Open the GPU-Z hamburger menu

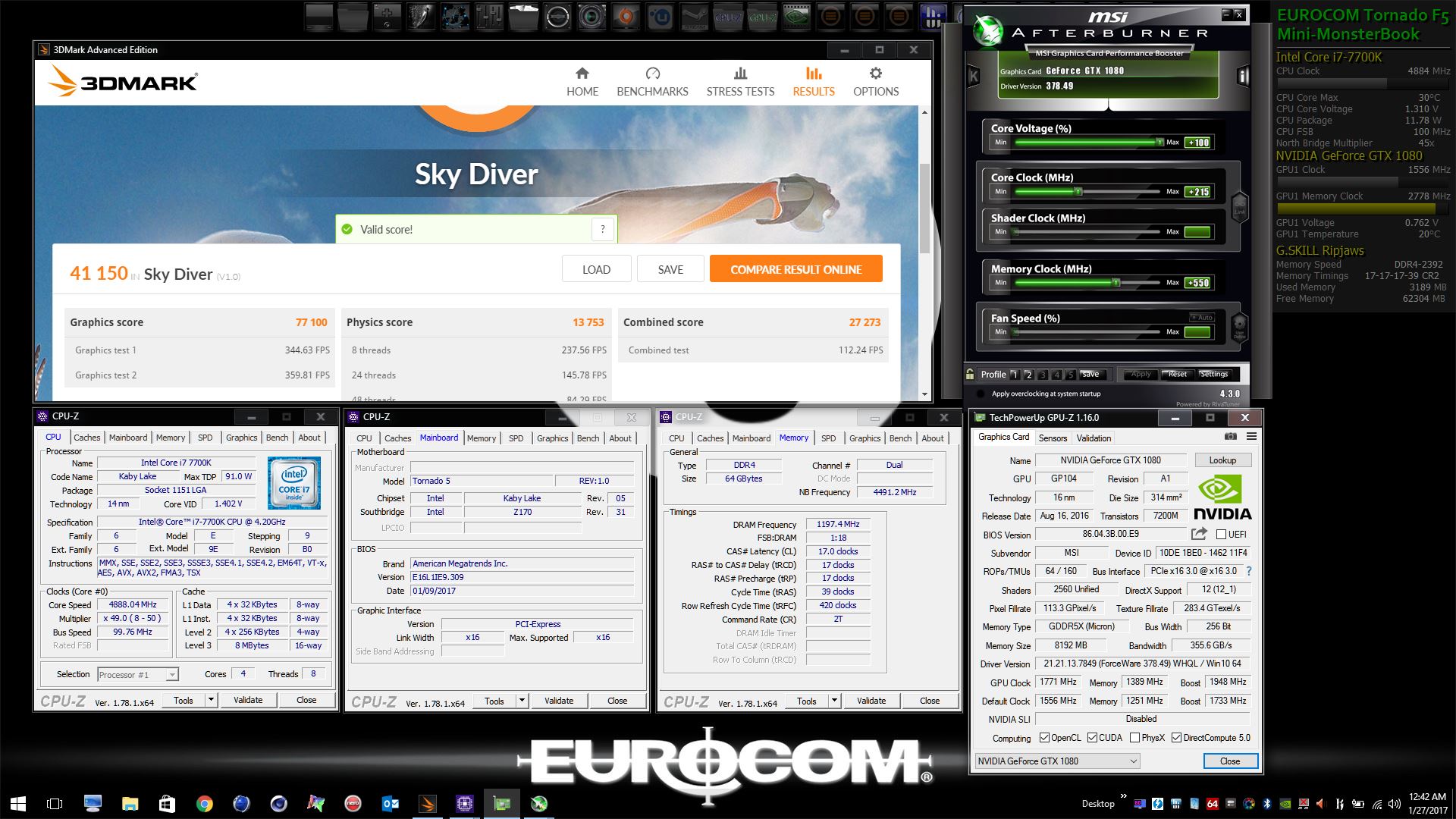(x=1251, y=437)
